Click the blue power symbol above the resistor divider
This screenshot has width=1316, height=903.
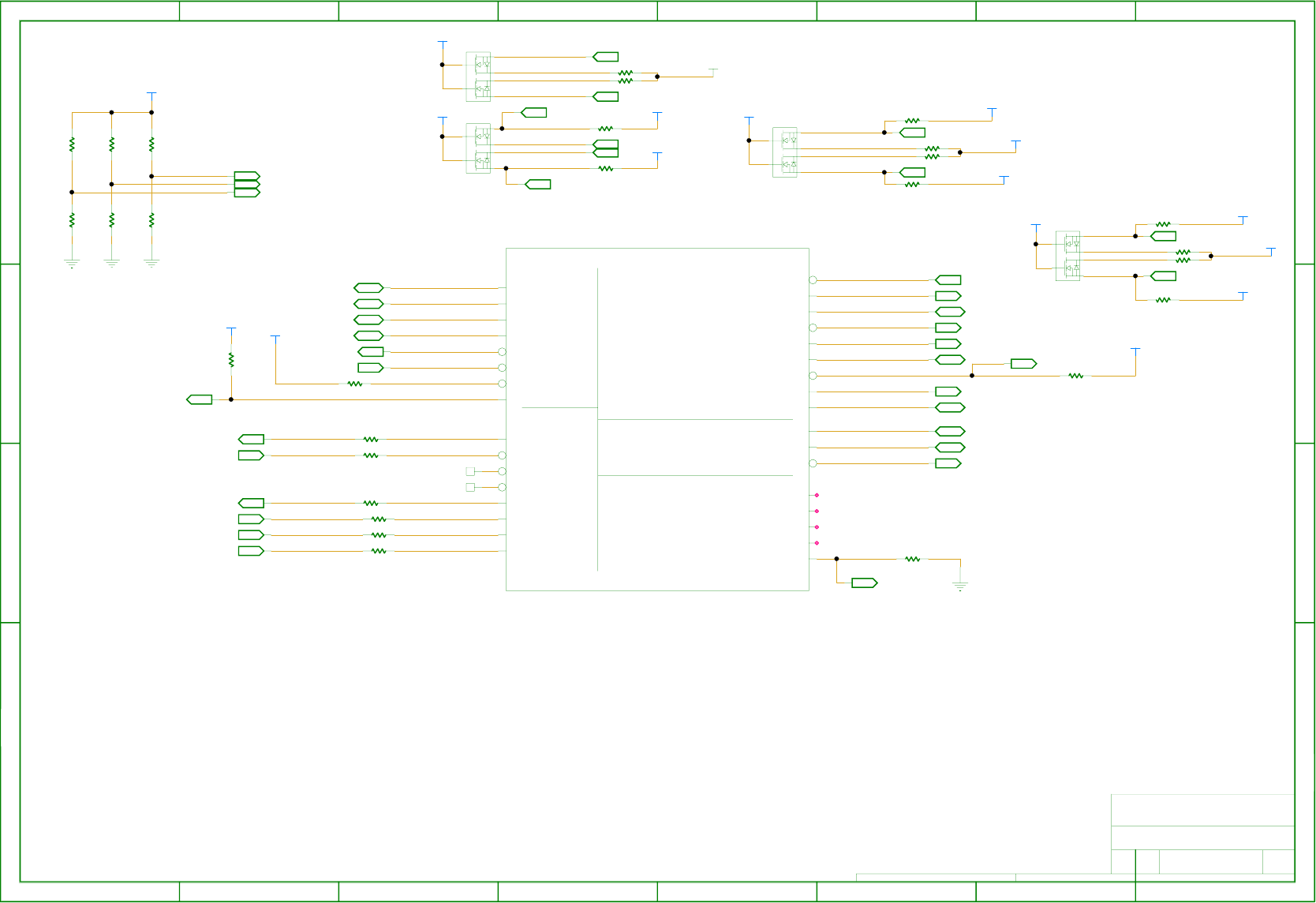(x=151, y=96)
